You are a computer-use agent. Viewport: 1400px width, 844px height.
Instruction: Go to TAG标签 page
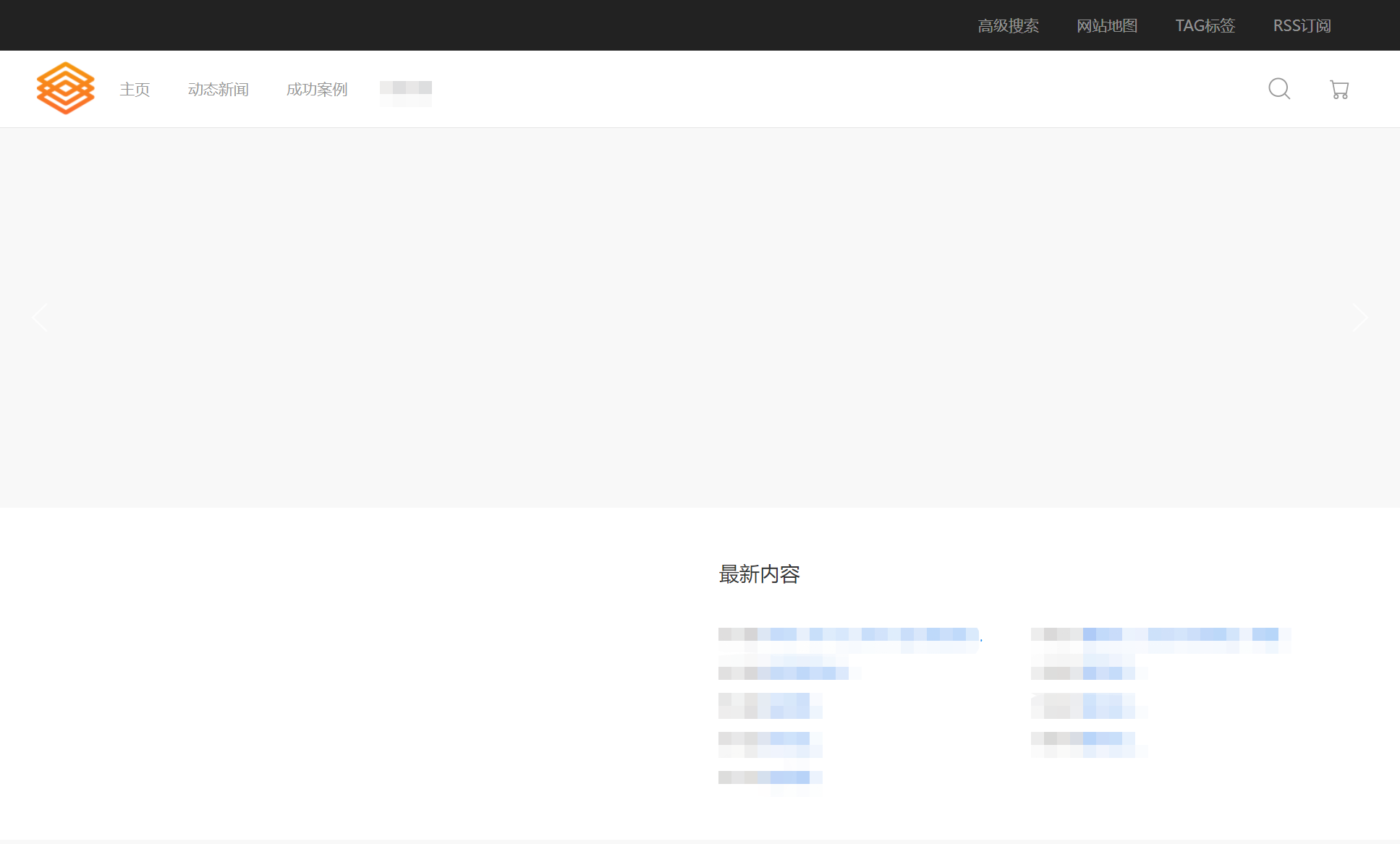coord(1205,26)
